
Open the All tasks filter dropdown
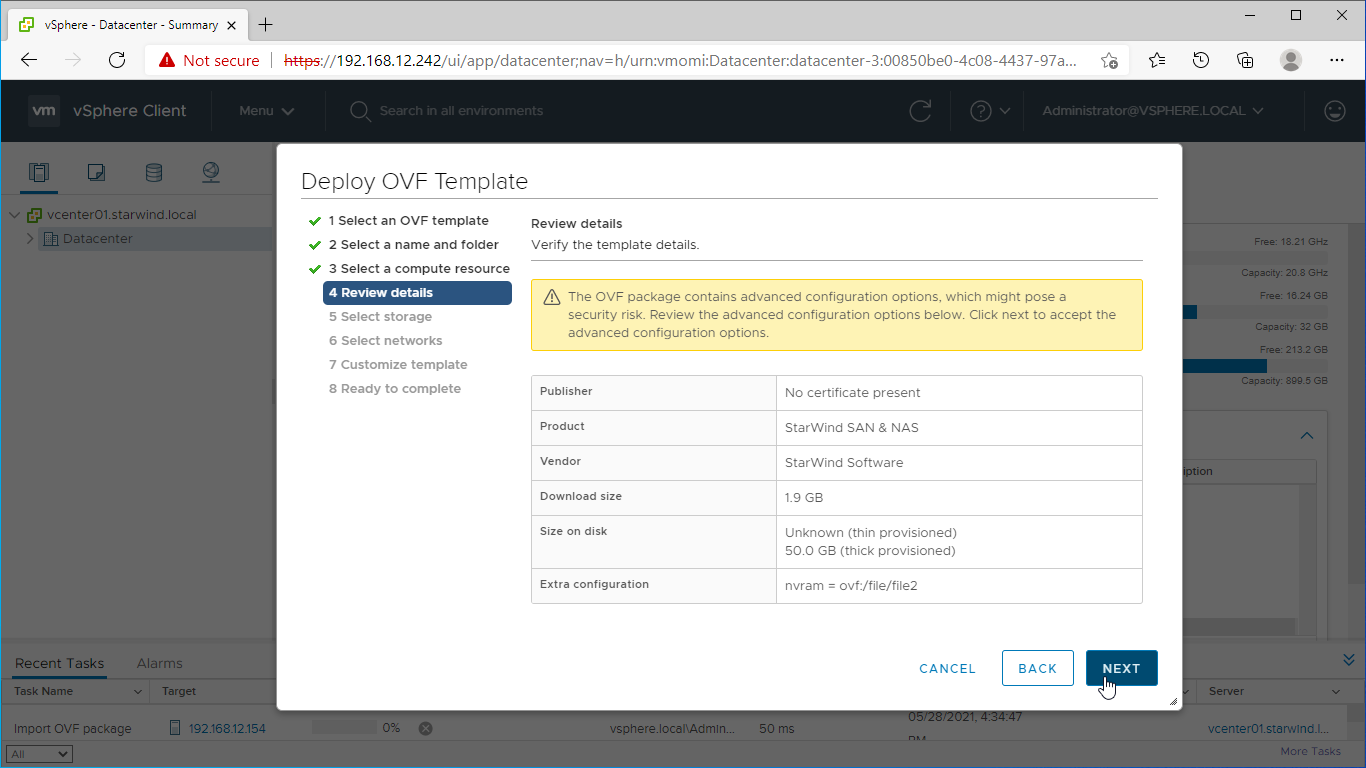39,755
